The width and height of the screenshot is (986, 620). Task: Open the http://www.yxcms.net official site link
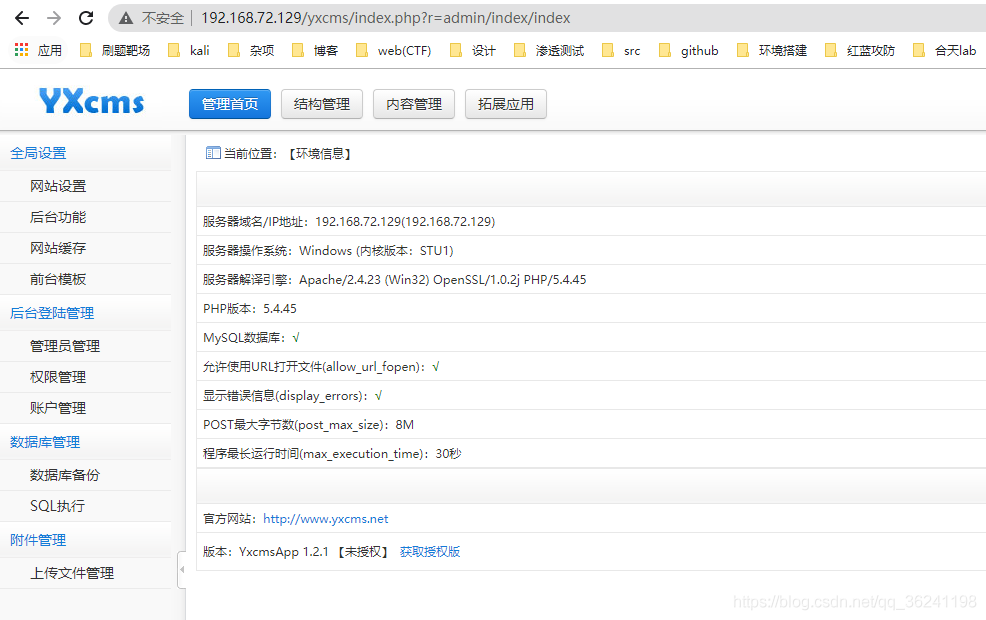[x=325, y=519]
